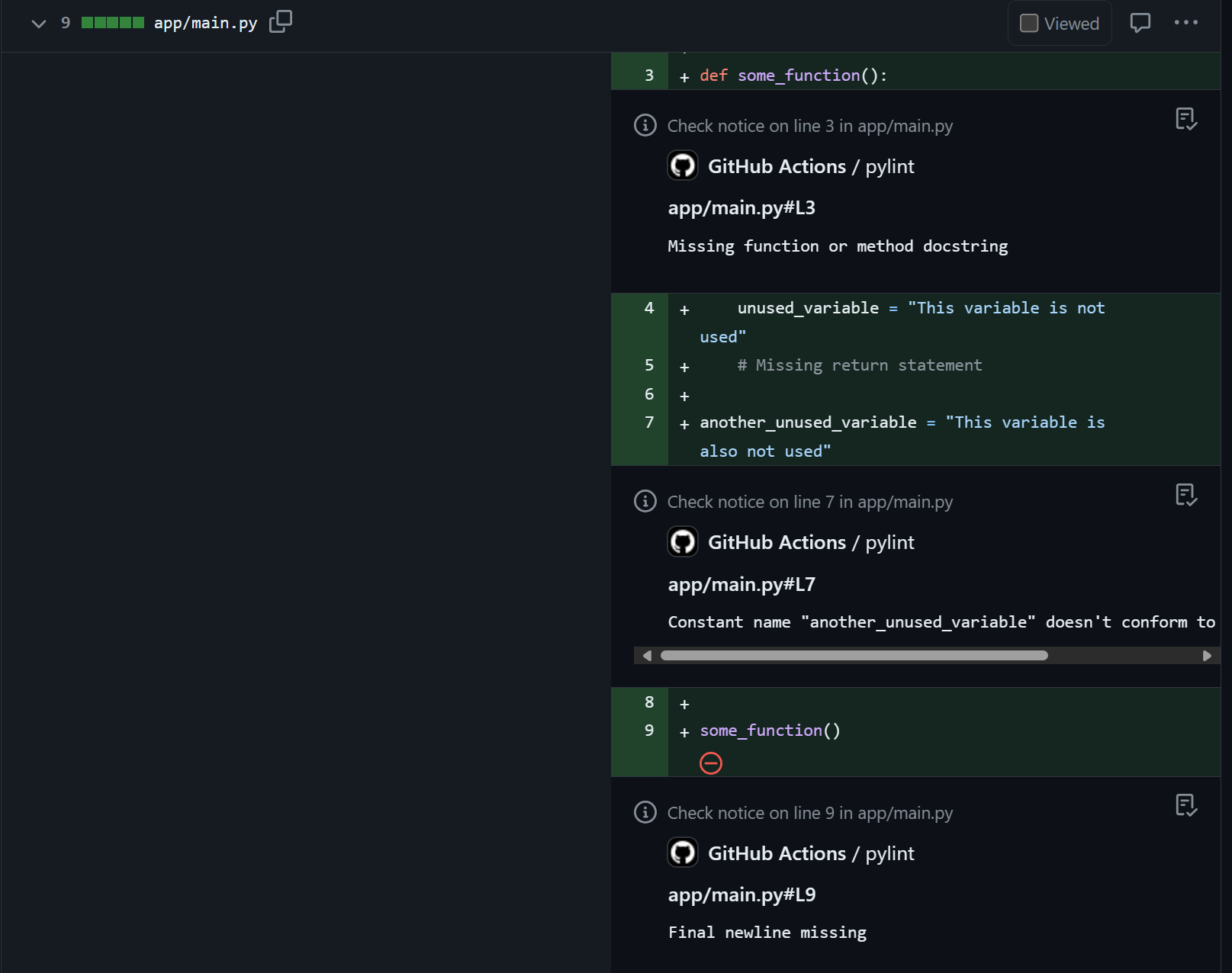Open the app/main.py#L9 link
This screenshot has width=1232, height=973.
point(741,894)
